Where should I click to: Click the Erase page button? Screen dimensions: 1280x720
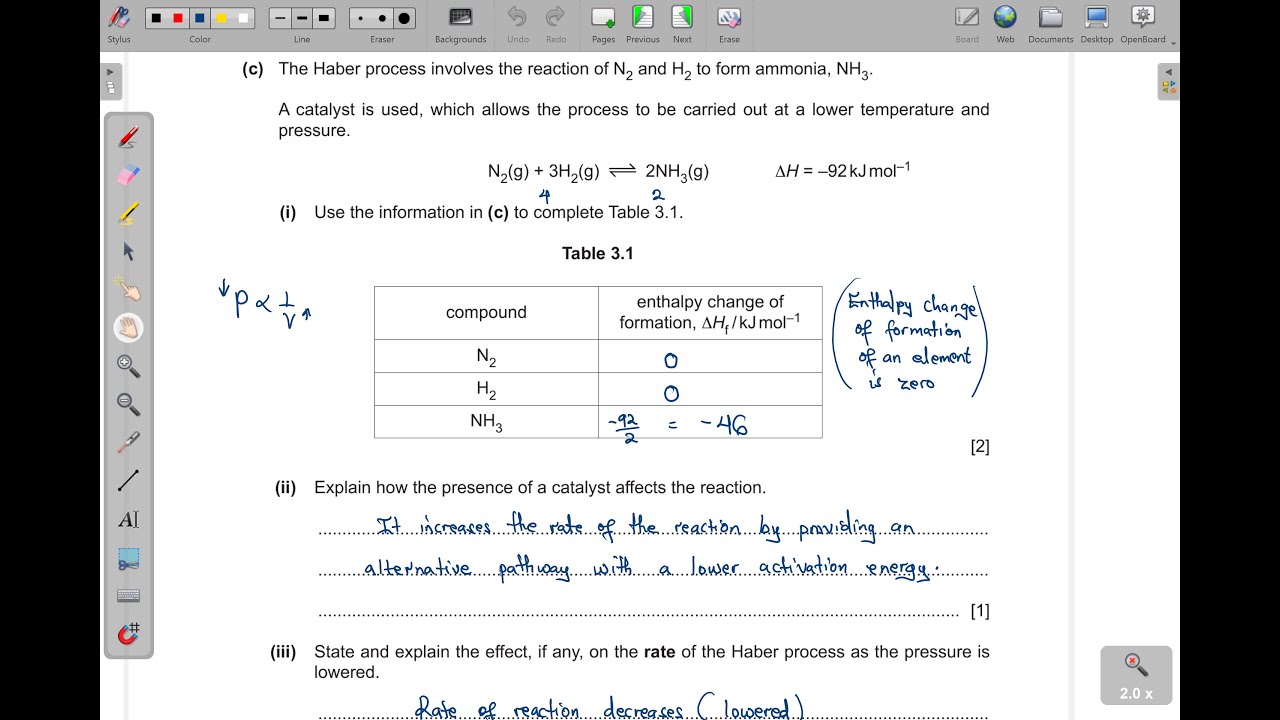point(729,24)
